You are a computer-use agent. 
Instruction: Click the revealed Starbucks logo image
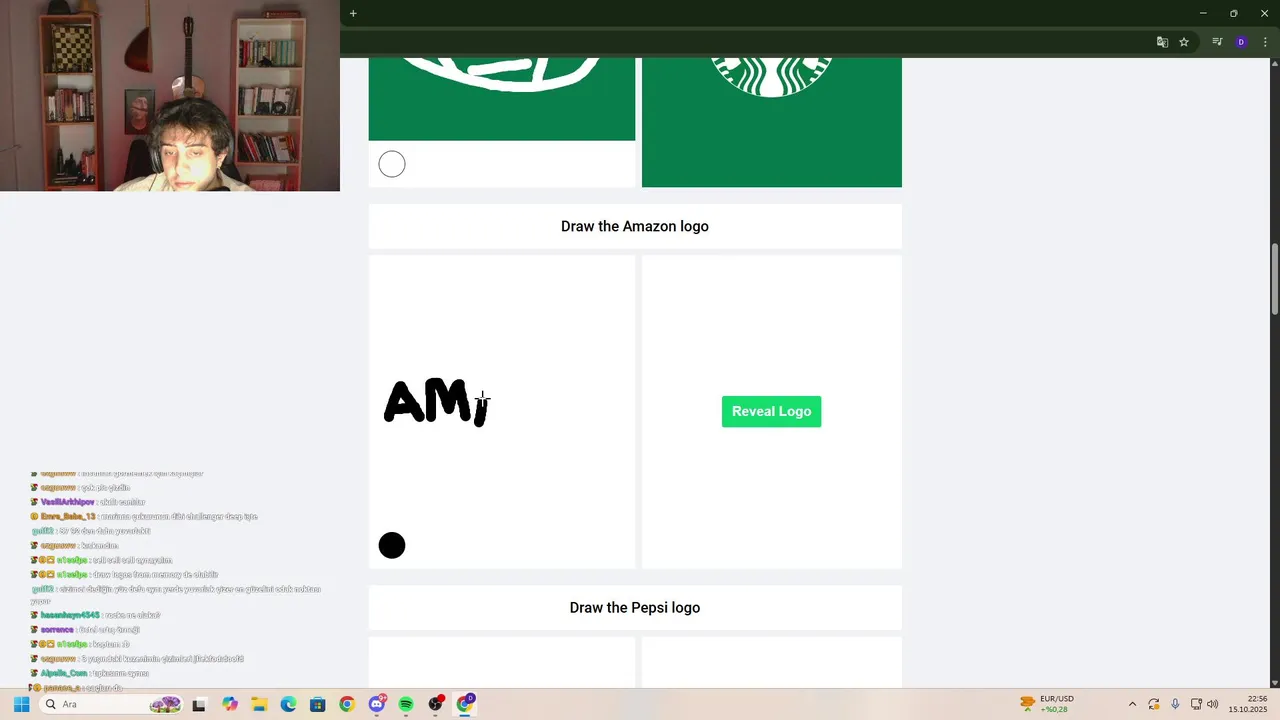(x=771, y=122)
